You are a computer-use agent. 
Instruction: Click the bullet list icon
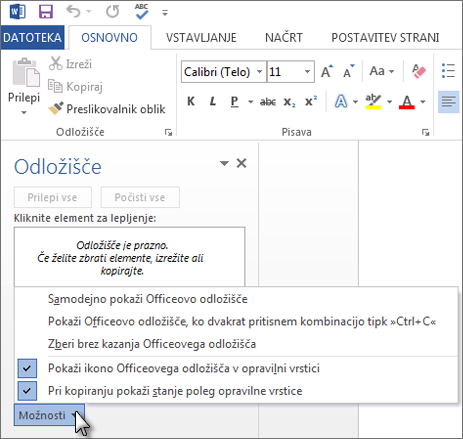[x=448, y=71]
